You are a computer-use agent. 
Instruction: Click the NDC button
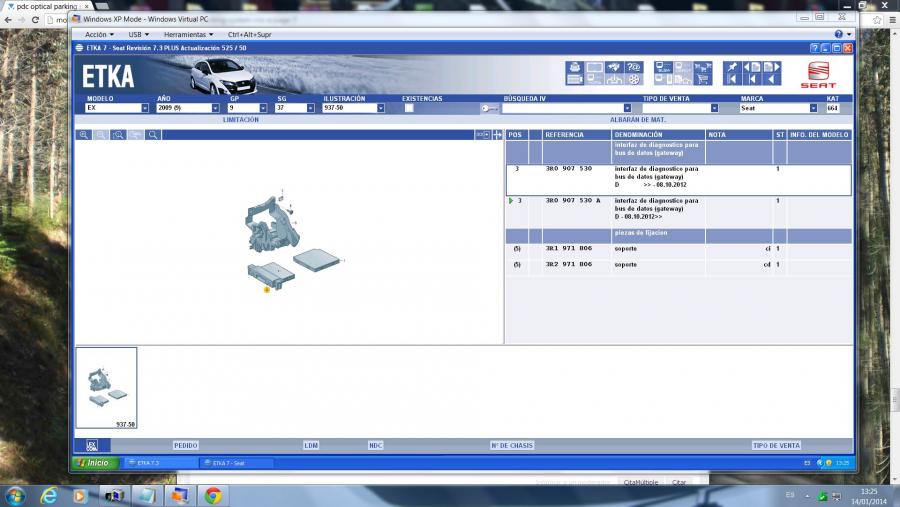click(x=375, y=445)
